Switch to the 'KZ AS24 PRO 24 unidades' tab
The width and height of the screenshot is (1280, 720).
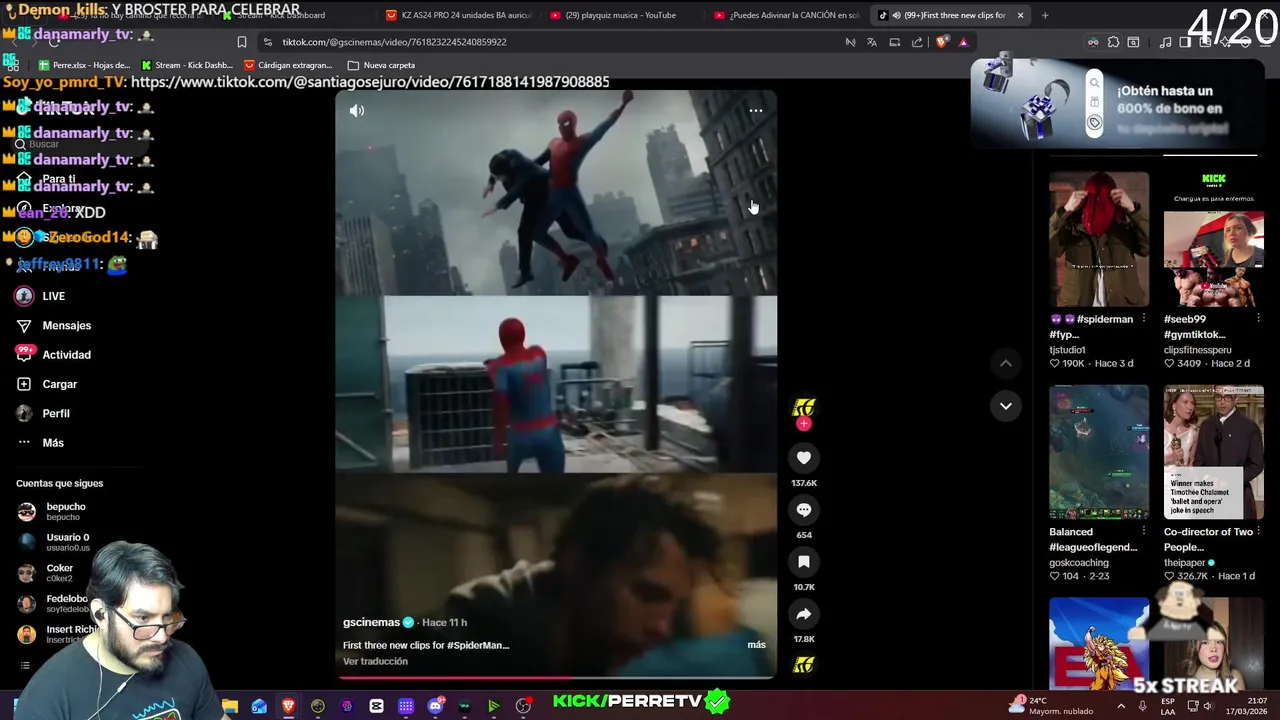(458, 15)
